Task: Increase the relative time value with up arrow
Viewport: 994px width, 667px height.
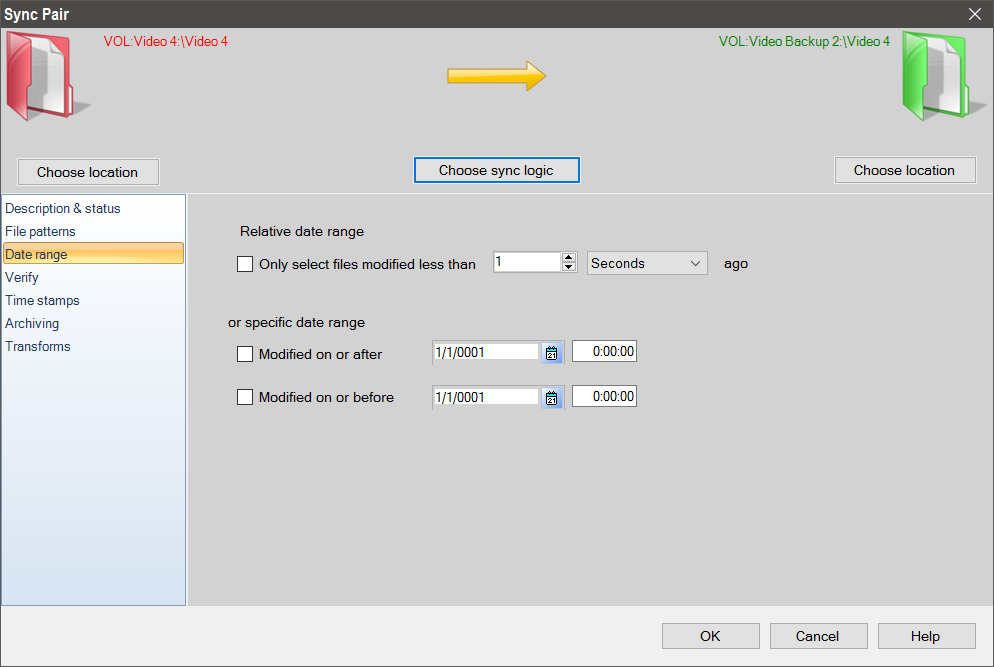Action: coord(569,258)
